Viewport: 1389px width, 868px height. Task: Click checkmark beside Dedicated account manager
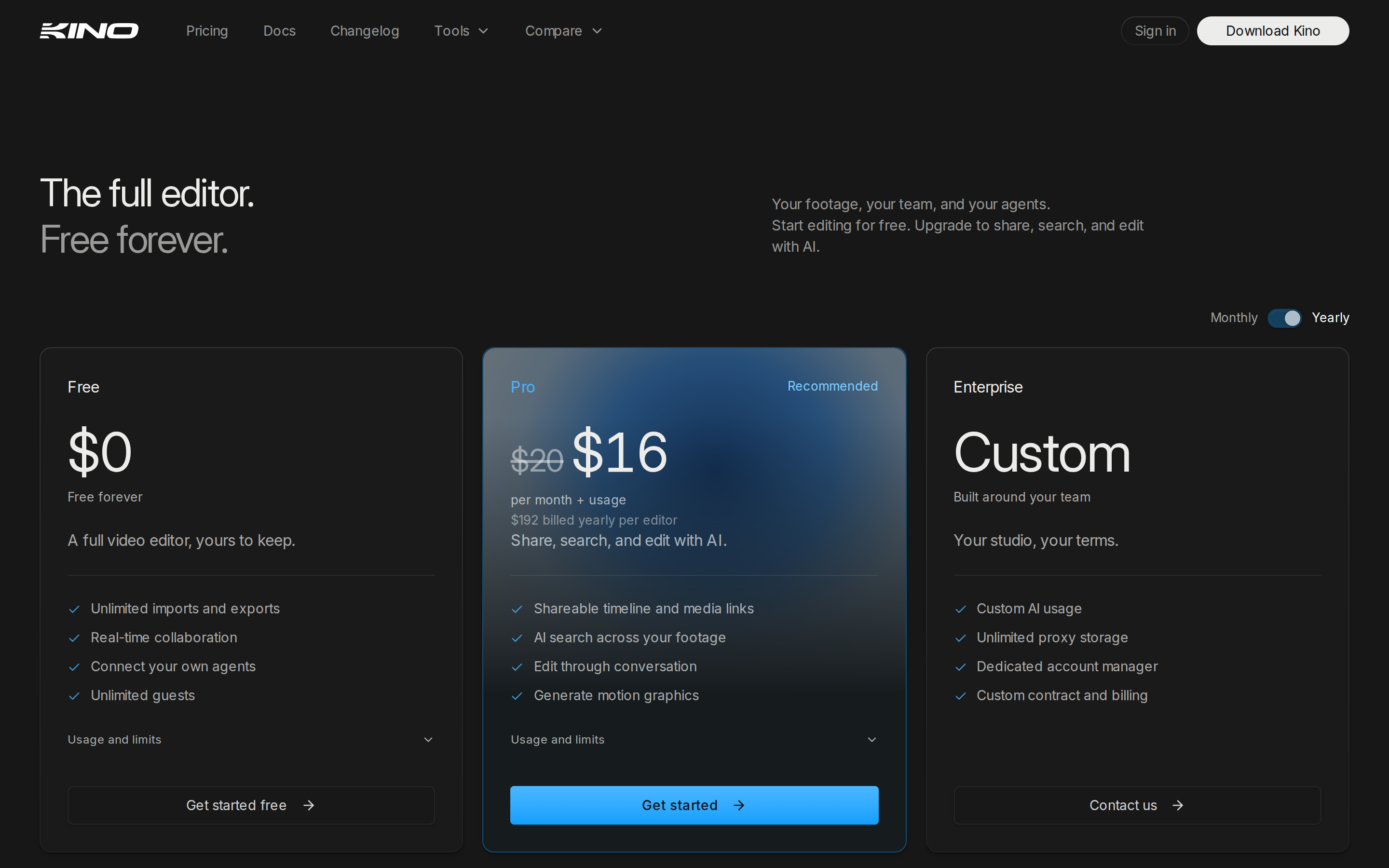960,667
